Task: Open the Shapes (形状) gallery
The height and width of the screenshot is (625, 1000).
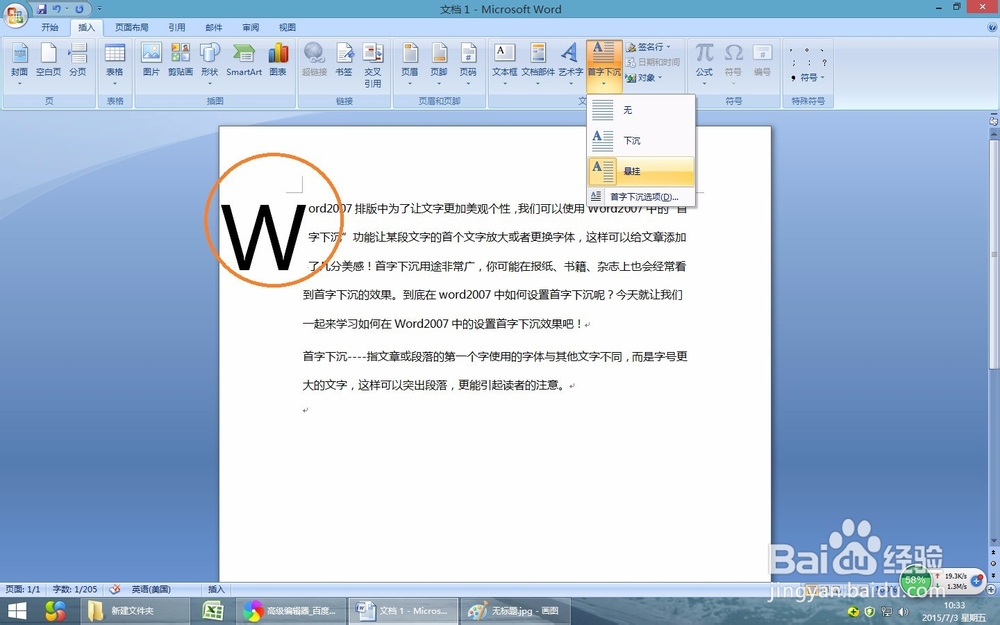Action: click(x=209, y=65)
